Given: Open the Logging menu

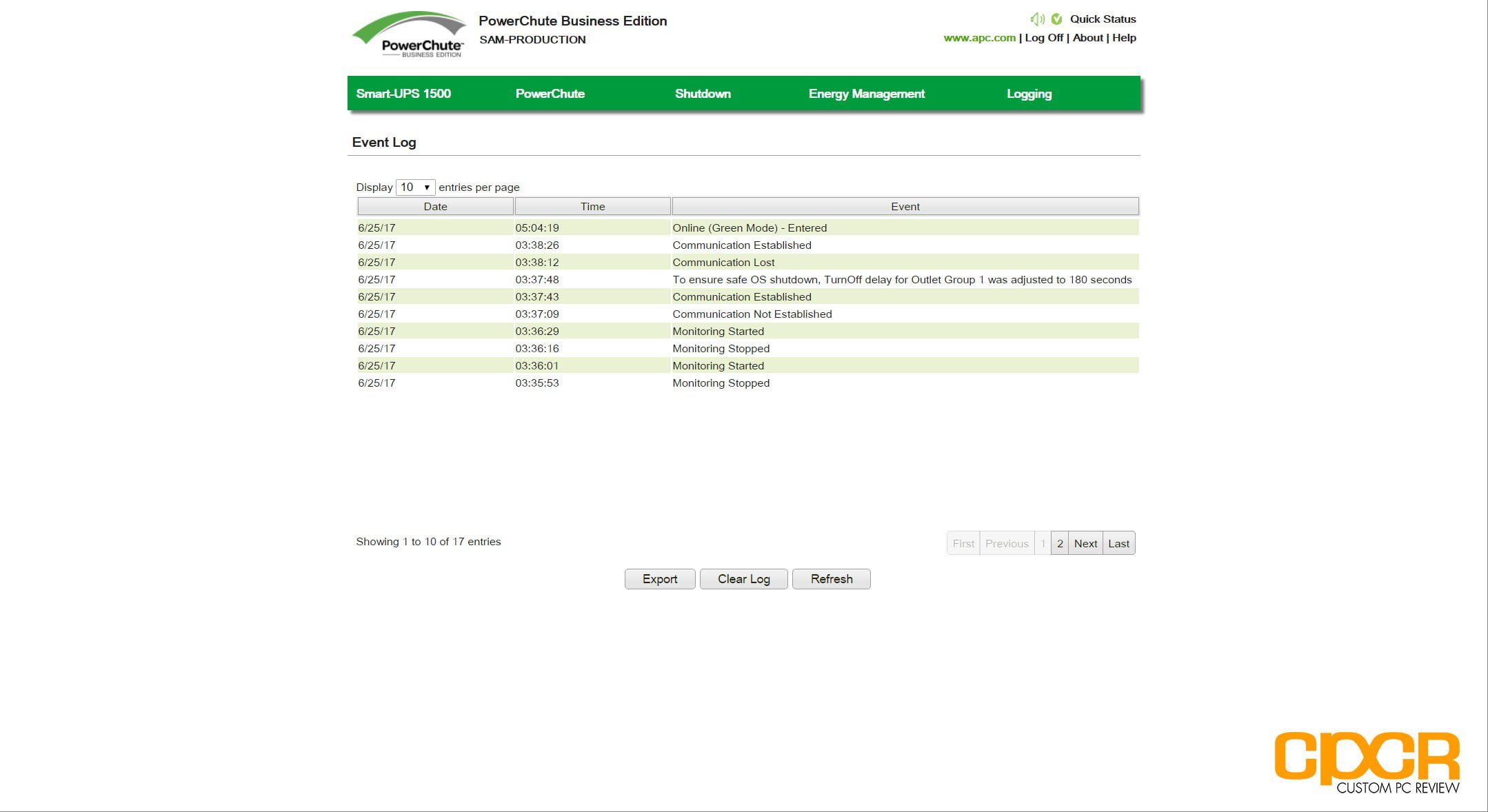Looking at the screenshot, I should click(x=1029, y=94).
